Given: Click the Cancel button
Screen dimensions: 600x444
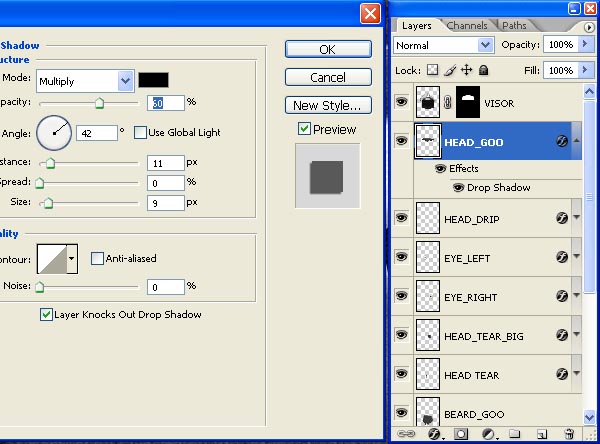Looking at the screenshot, I should coord(328,77).
